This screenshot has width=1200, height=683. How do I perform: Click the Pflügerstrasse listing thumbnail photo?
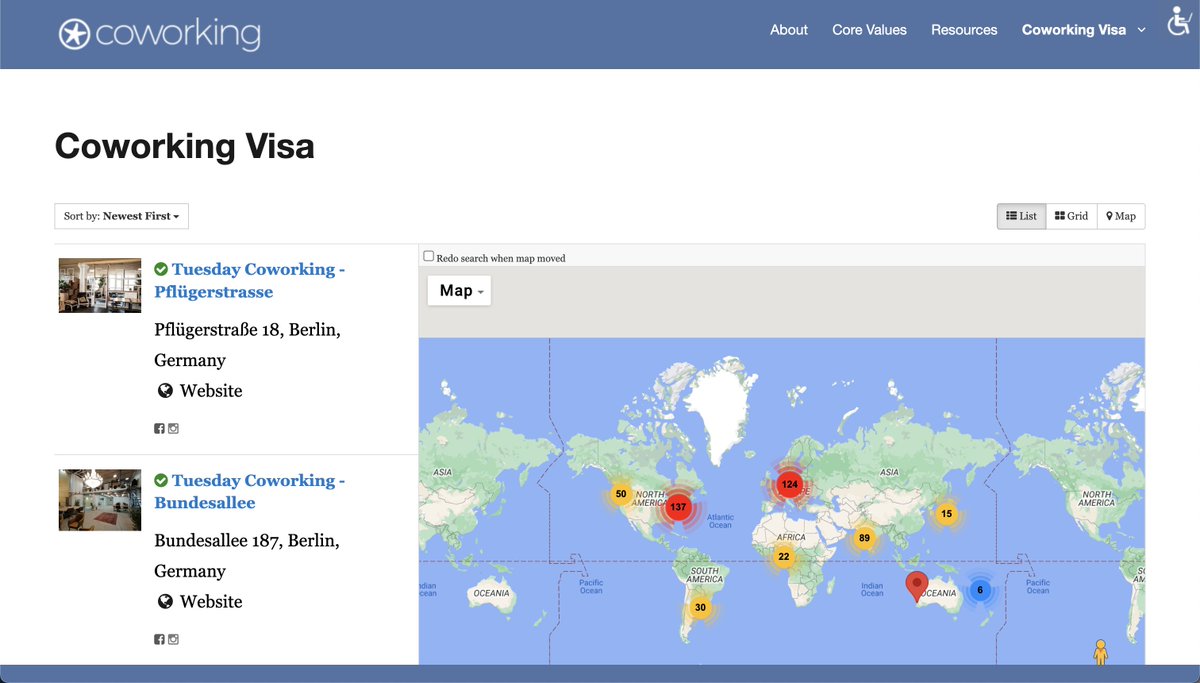100,286
